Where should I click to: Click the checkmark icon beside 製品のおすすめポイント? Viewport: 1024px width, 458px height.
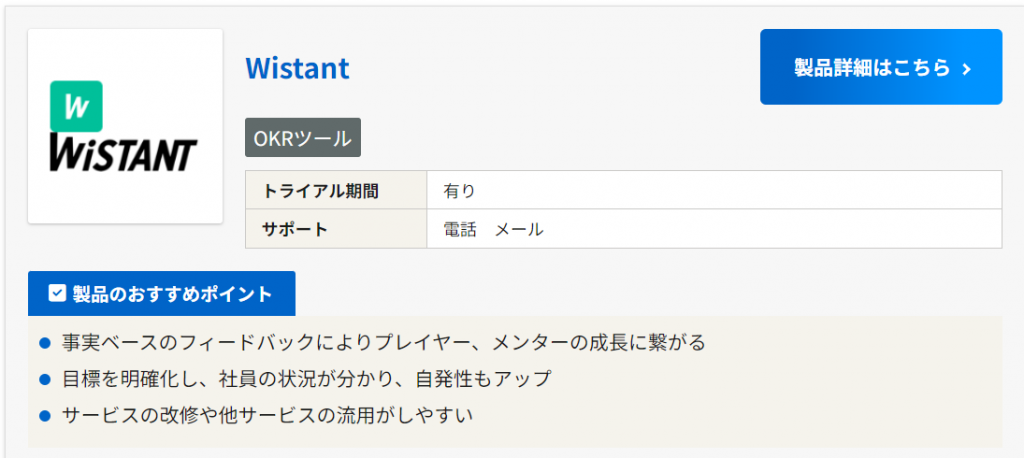tap(57, 293)
